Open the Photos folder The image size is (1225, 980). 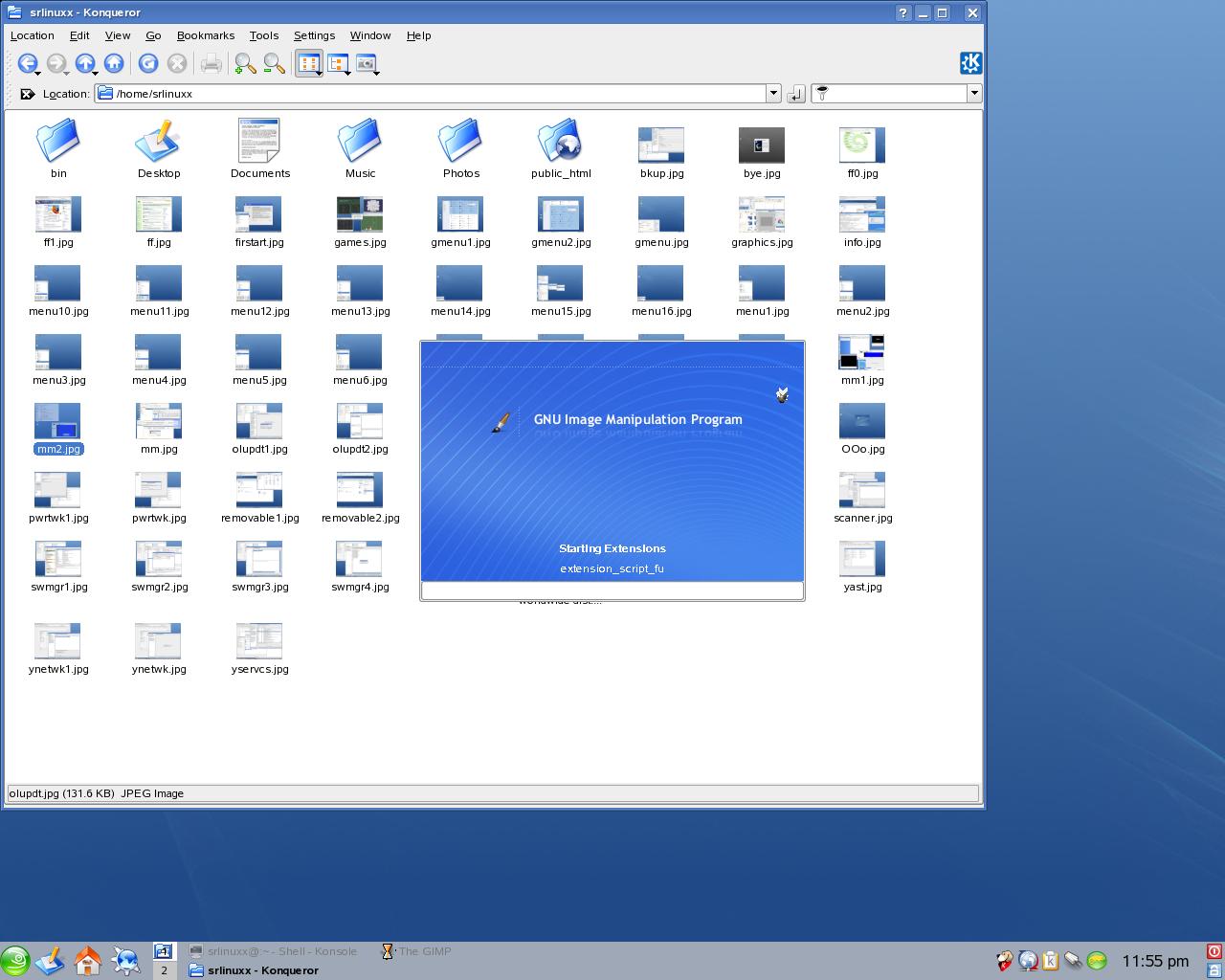pos(460,148)
